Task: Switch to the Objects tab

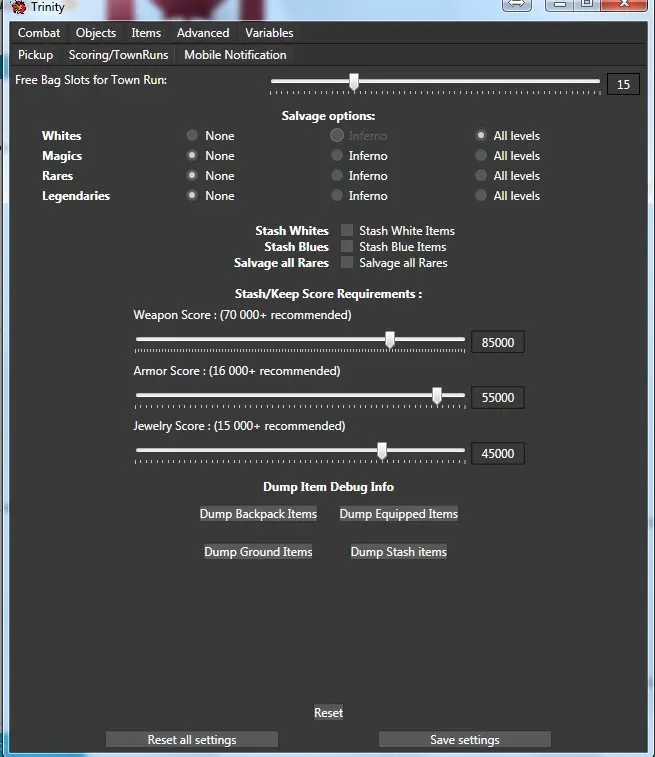Action: 96,33
